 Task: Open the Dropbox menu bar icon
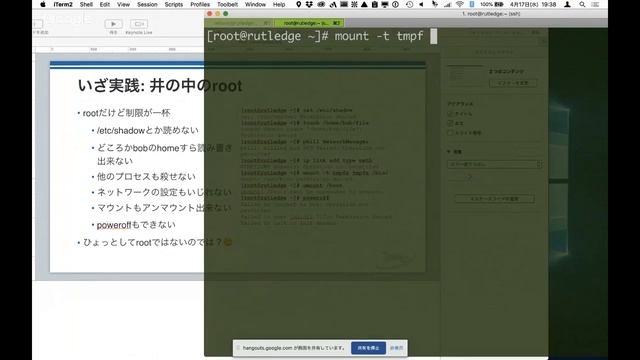pyautogui.click(x=309, y=4)
